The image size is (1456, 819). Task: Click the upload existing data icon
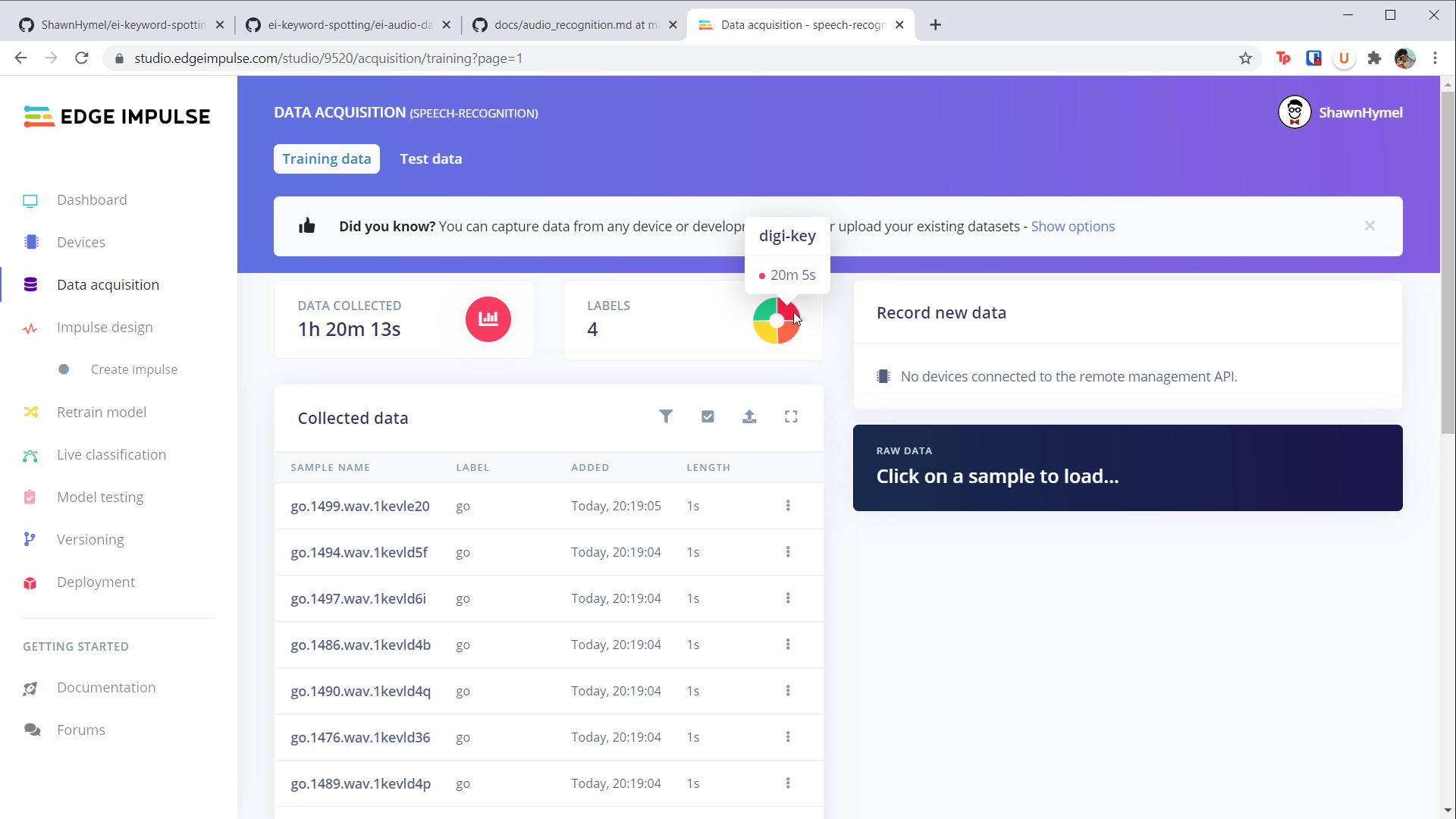tap(749, 416)
